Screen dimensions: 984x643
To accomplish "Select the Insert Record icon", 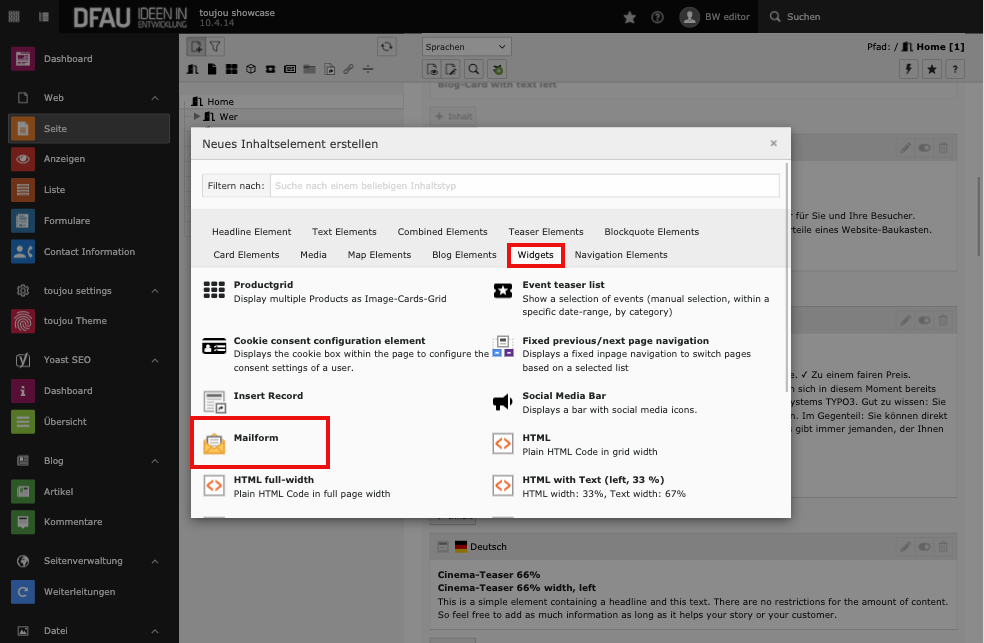I will [214, 402].
